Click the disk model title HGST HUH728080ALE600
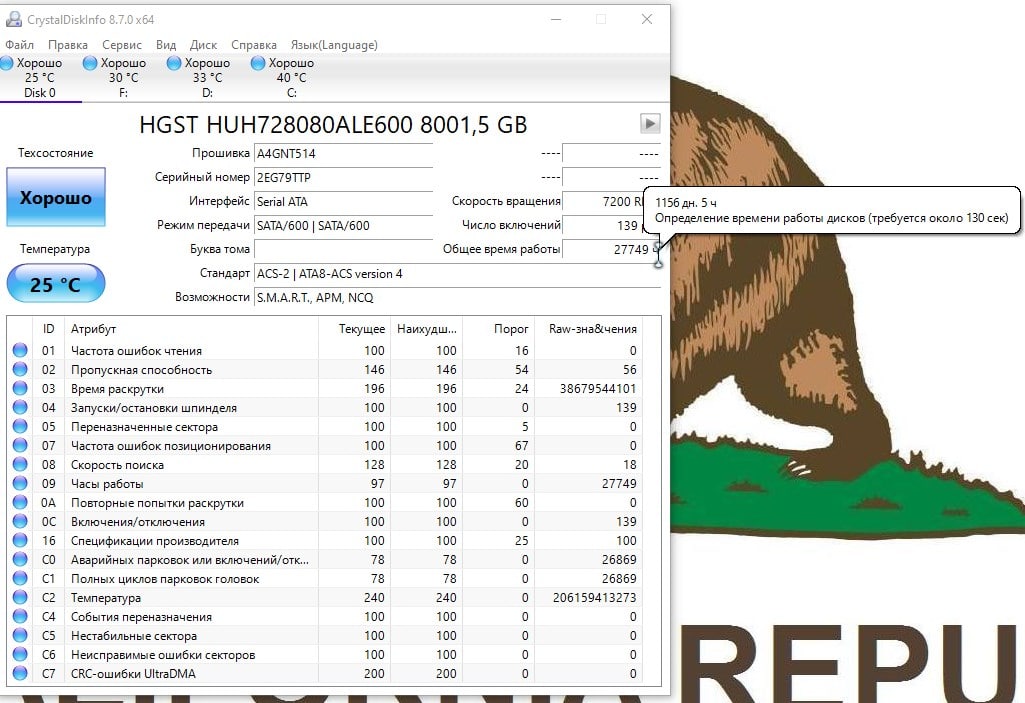Image resolution: width=1025 pixels, height=703 pixels. tap(333, 124)
